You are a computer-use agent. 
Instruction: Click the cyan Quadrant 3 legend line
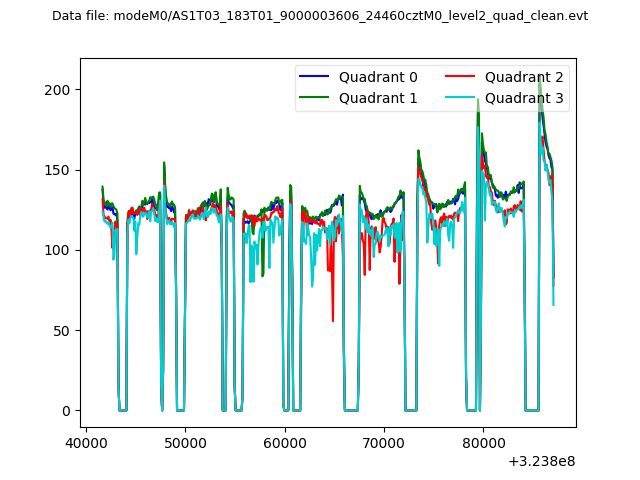pos(463,98)
